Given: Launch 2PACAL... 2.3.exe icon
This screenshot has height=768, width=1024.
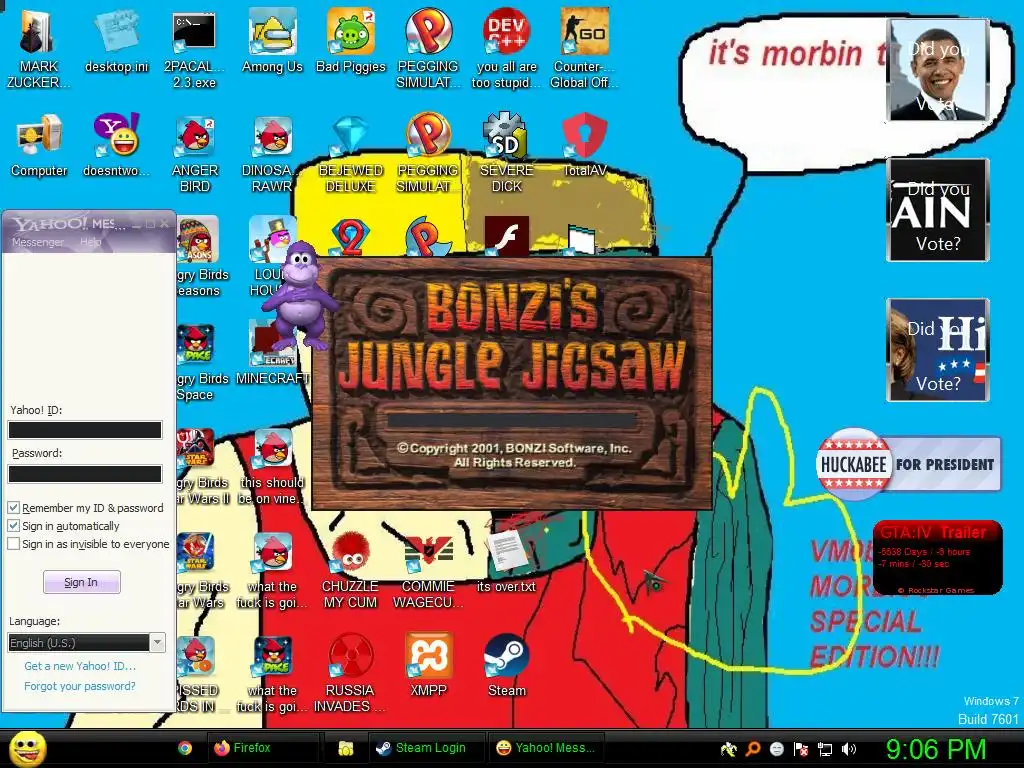Looking at the screenshot, I should pos(194,47).
